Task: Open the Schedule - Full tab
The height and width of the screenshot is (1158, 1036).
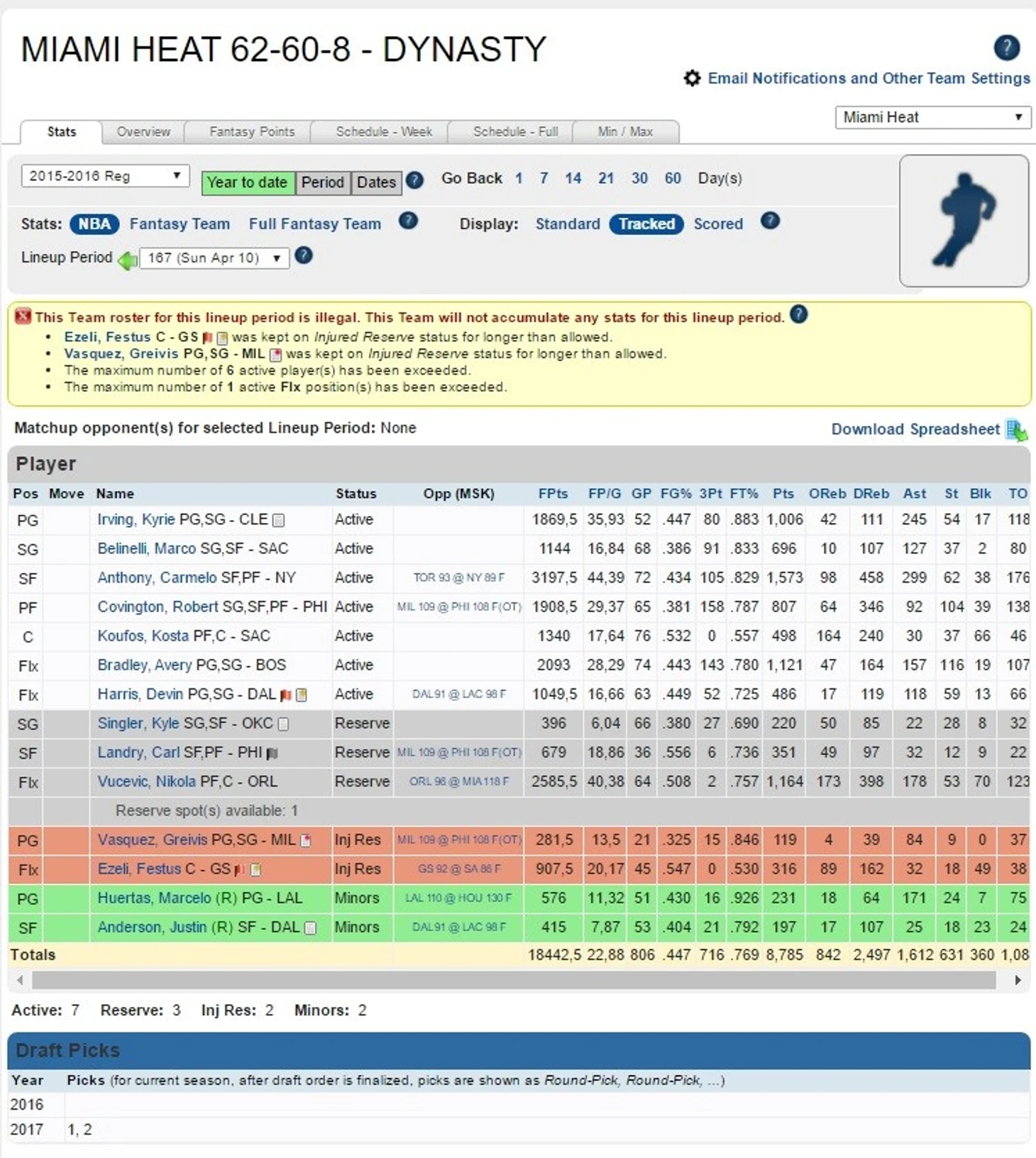Action: [516, 132]
